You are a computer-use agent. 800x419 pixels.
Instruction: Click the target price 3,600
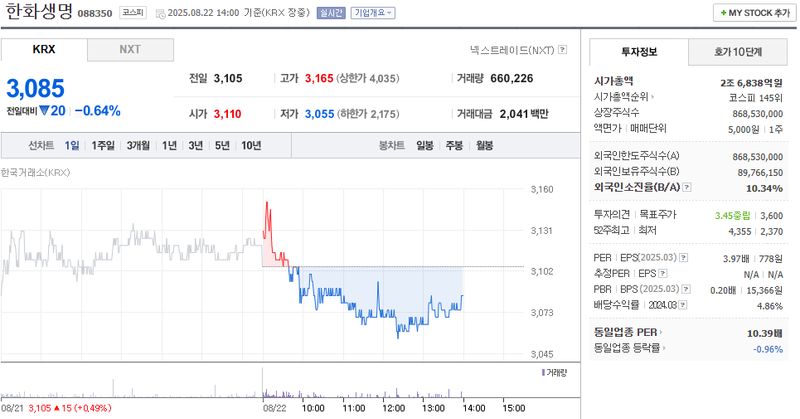(x=771, y=216)
